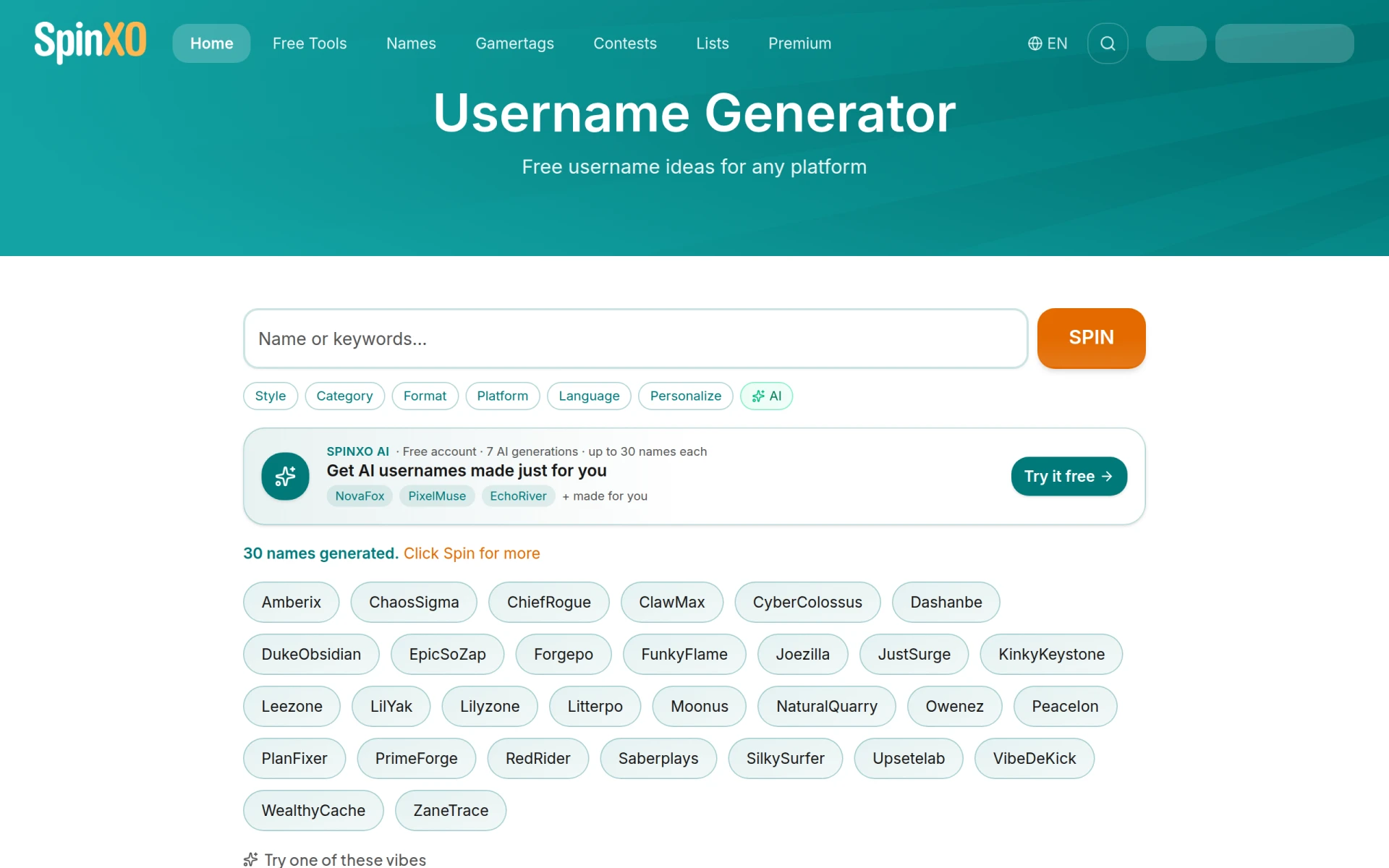Pick the ZaneTrace username
1389x868 pixels.
[x=451, y=810]
